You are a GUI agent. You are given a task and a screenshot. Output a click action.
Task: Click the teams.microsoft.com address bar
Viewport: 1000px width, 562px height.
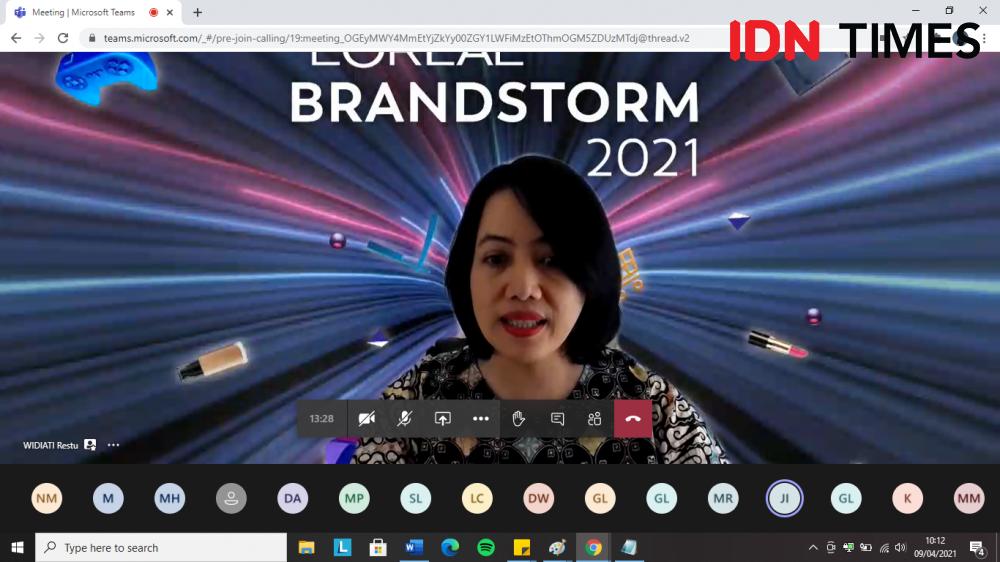coord(397,38)
